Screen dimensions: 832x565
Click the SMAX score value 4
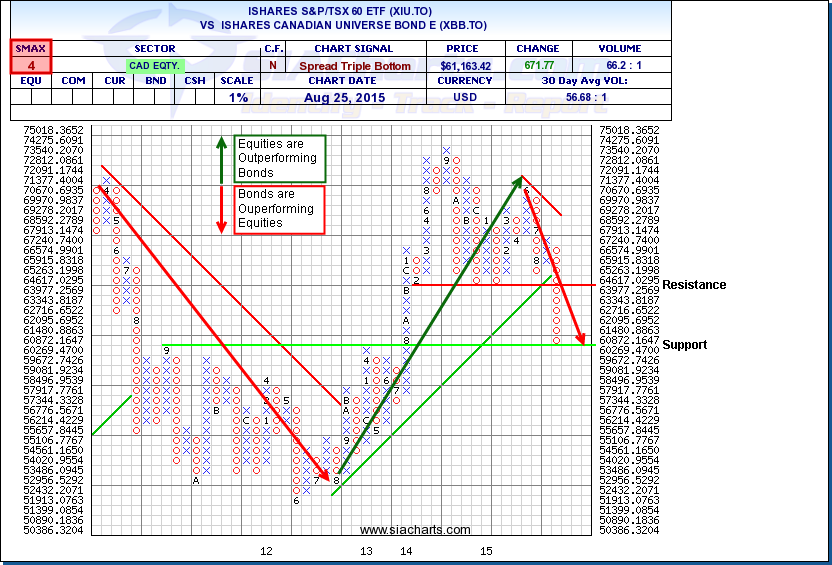[31, 64]
